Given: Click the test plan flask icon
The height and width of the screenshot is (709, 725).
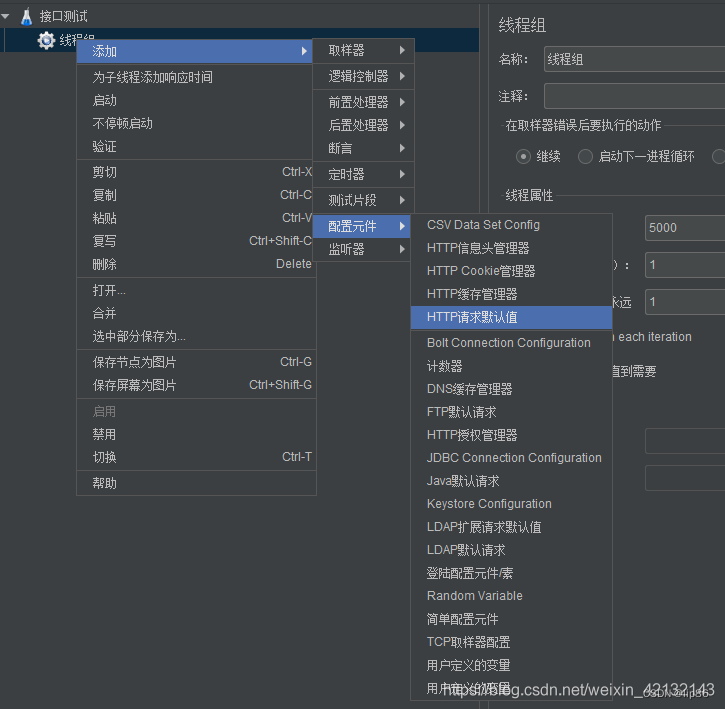Looking at the screenshot, I should coord(26,17).
